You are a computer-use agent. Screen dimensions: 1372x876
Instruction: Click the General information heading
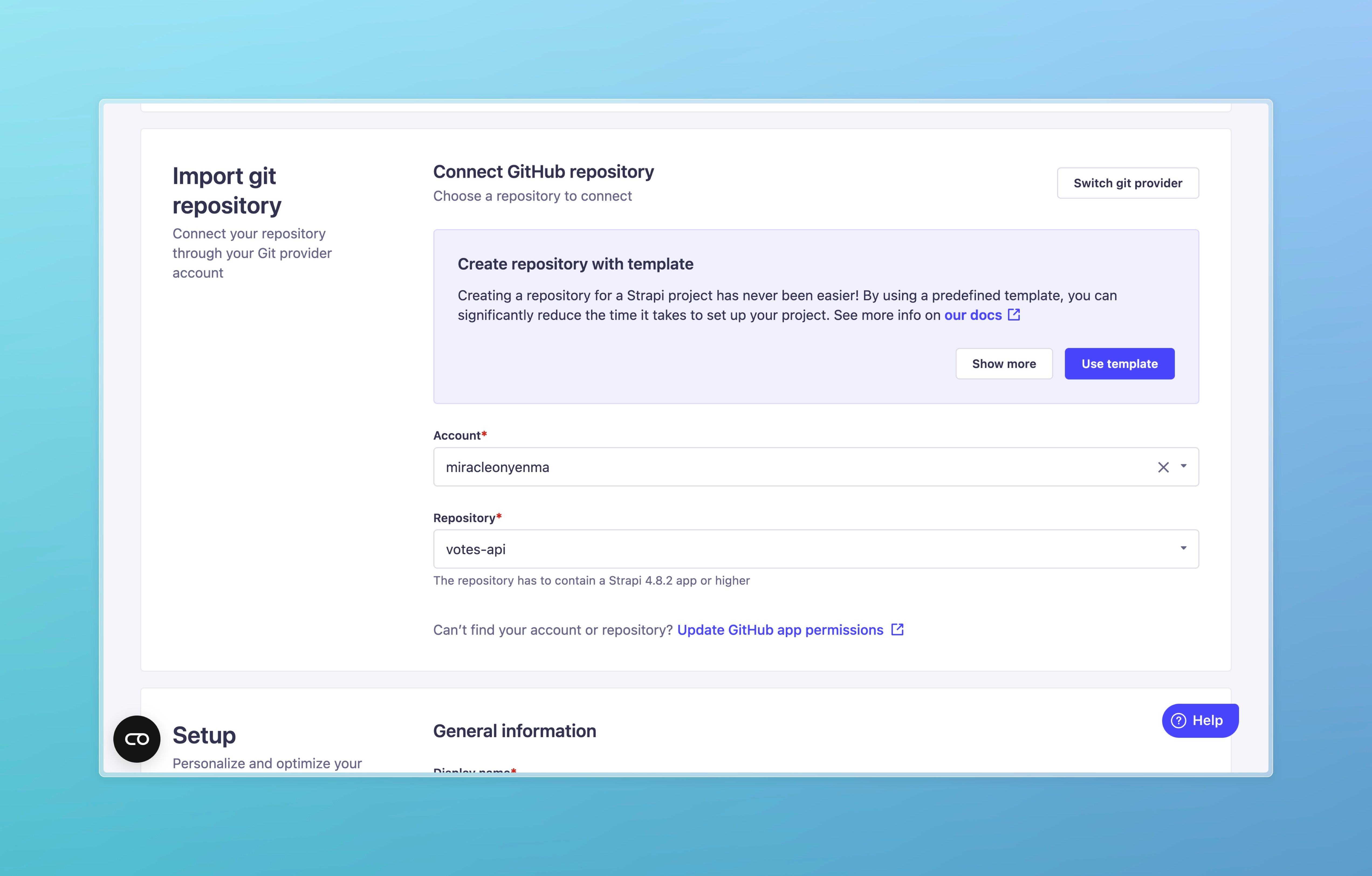tap(514, 731)
